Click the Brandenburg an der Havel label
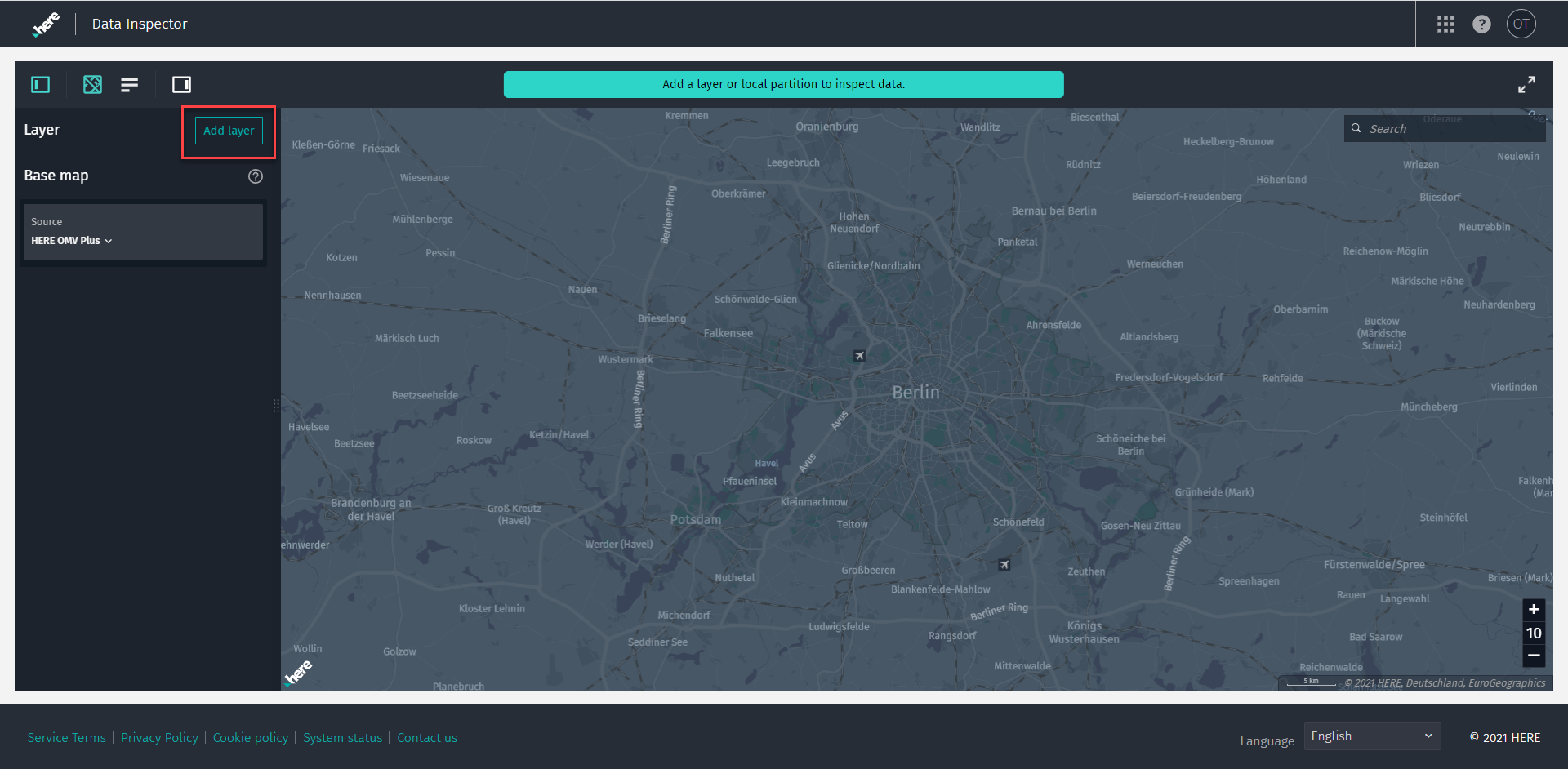Viewport: 1568px width, 769px height. [371, 509]
